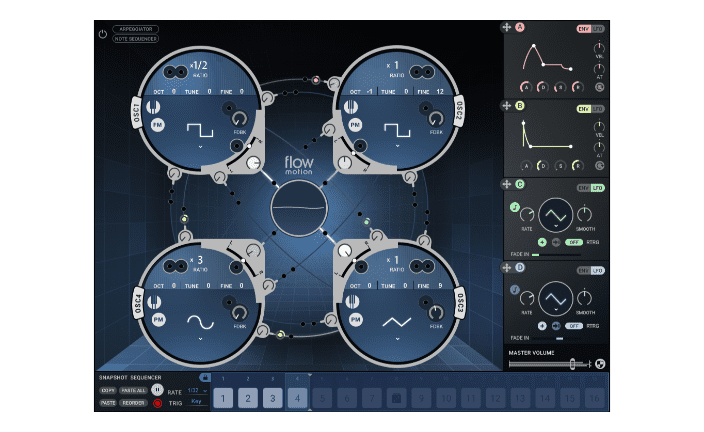This screenshot has width=704, height=432.
Task: Toggle tempo sync note icon on LFO C
Action: (515, 207)
